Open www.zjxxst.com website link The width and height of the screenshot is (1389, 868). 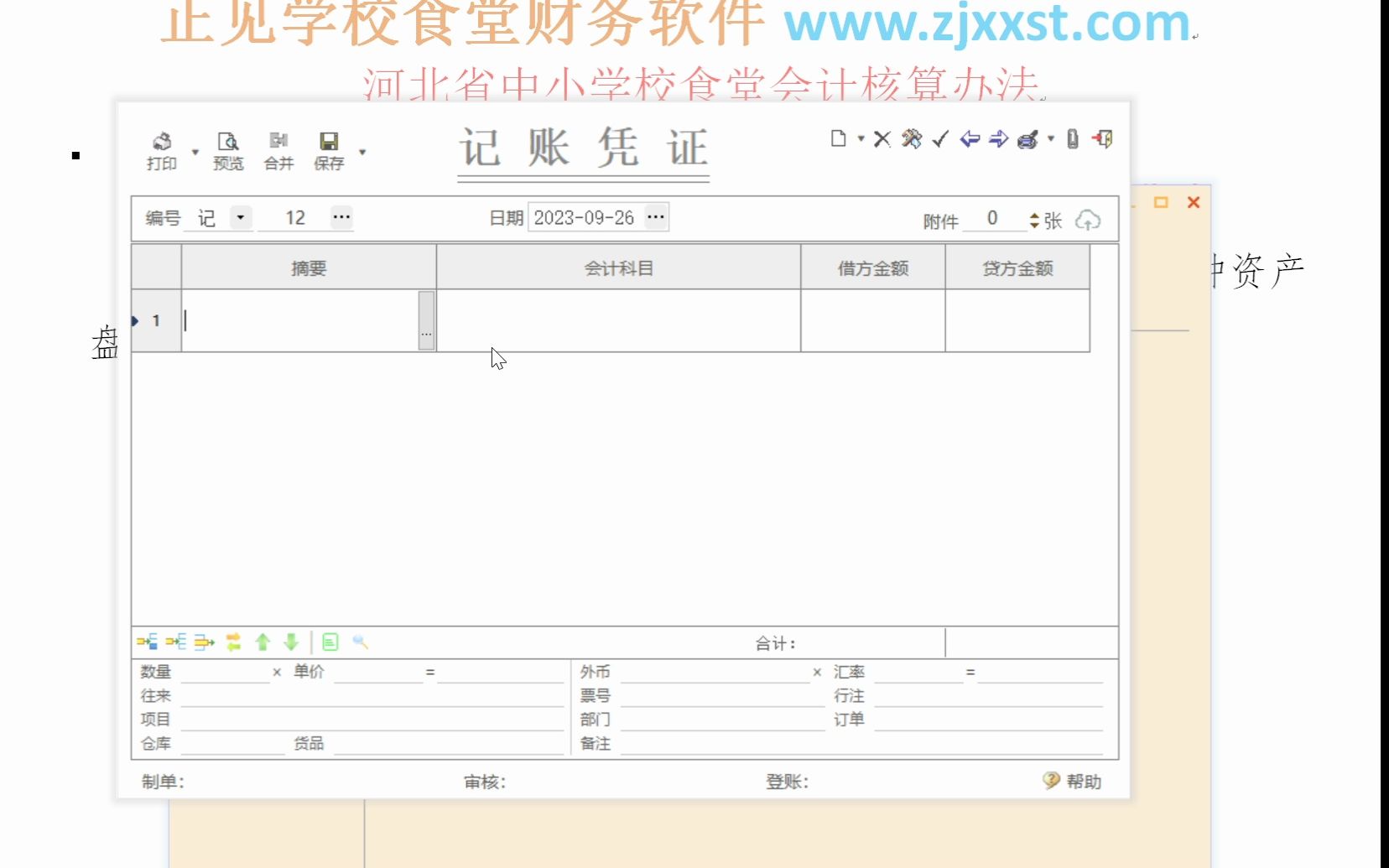988,23
